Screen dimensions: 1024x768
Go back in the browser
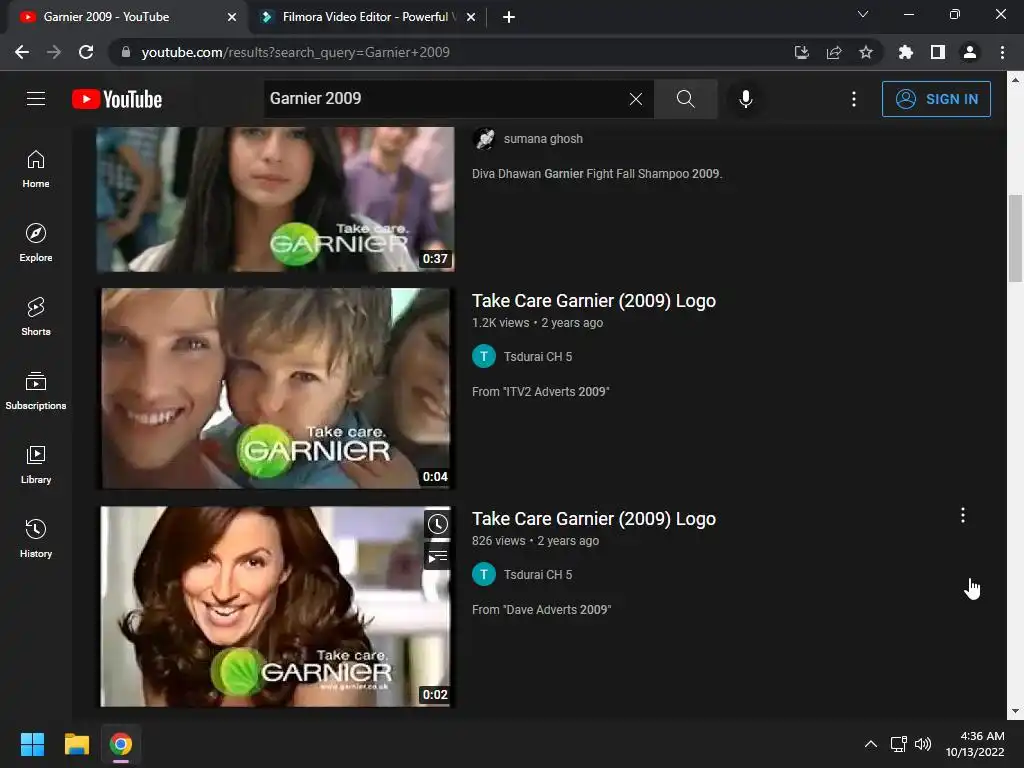(x=22, y=52)
